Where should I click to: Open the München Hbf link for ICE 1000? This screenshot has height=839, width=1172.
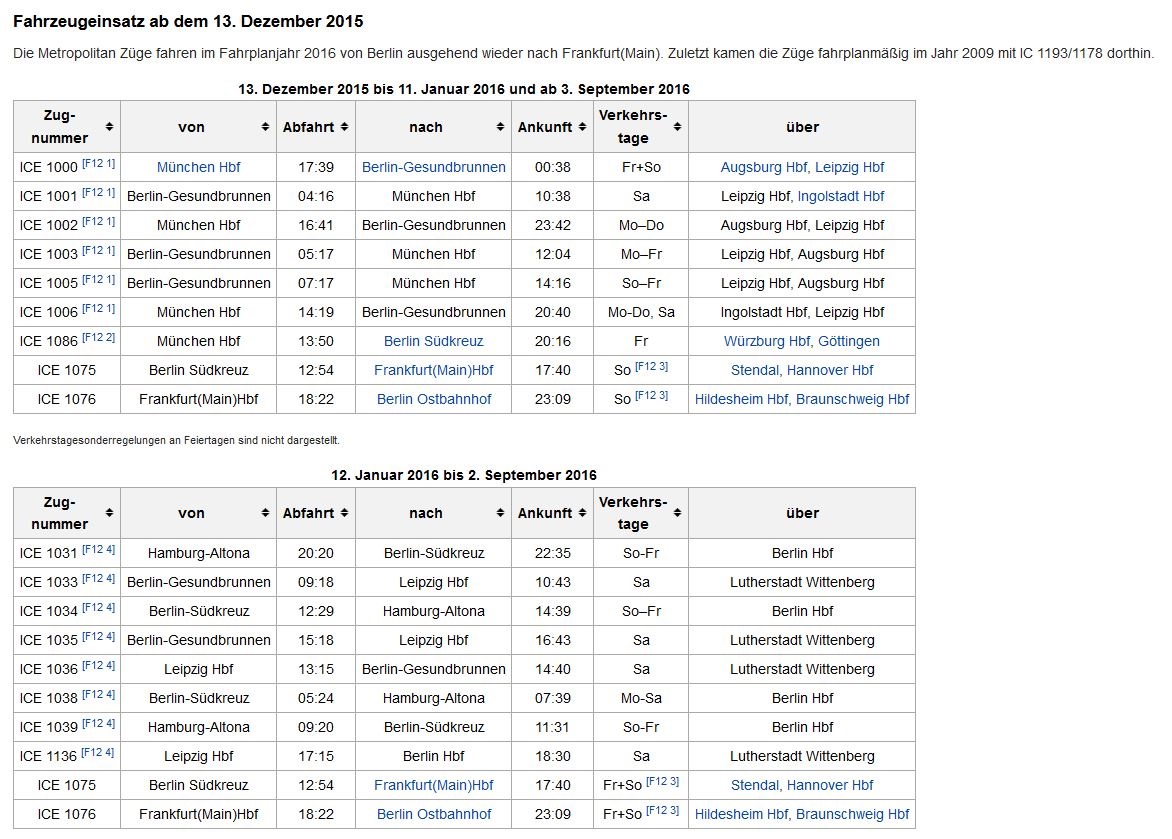point(198,167)
